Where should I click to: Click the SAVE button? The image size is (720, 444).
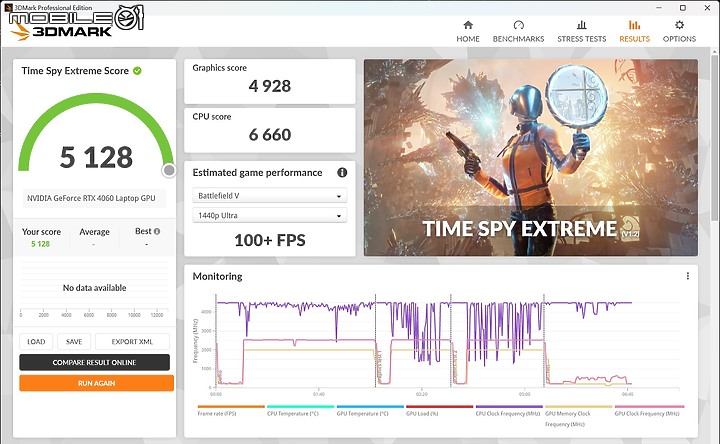click(x=73, y=342)
